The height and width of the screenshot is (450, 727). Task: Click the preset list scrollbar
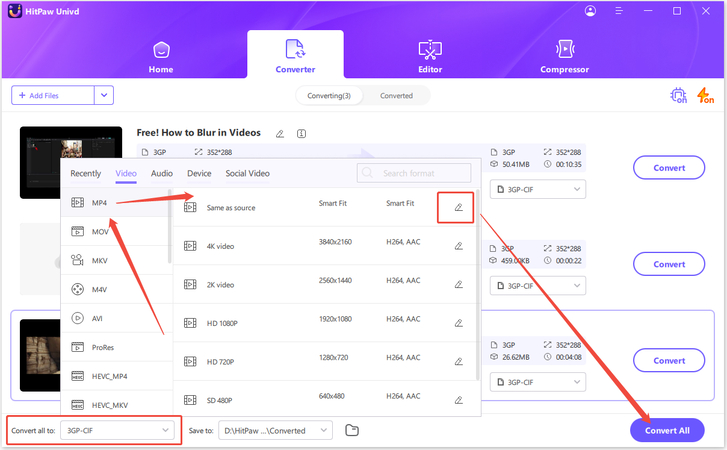(x=478, y=285)
